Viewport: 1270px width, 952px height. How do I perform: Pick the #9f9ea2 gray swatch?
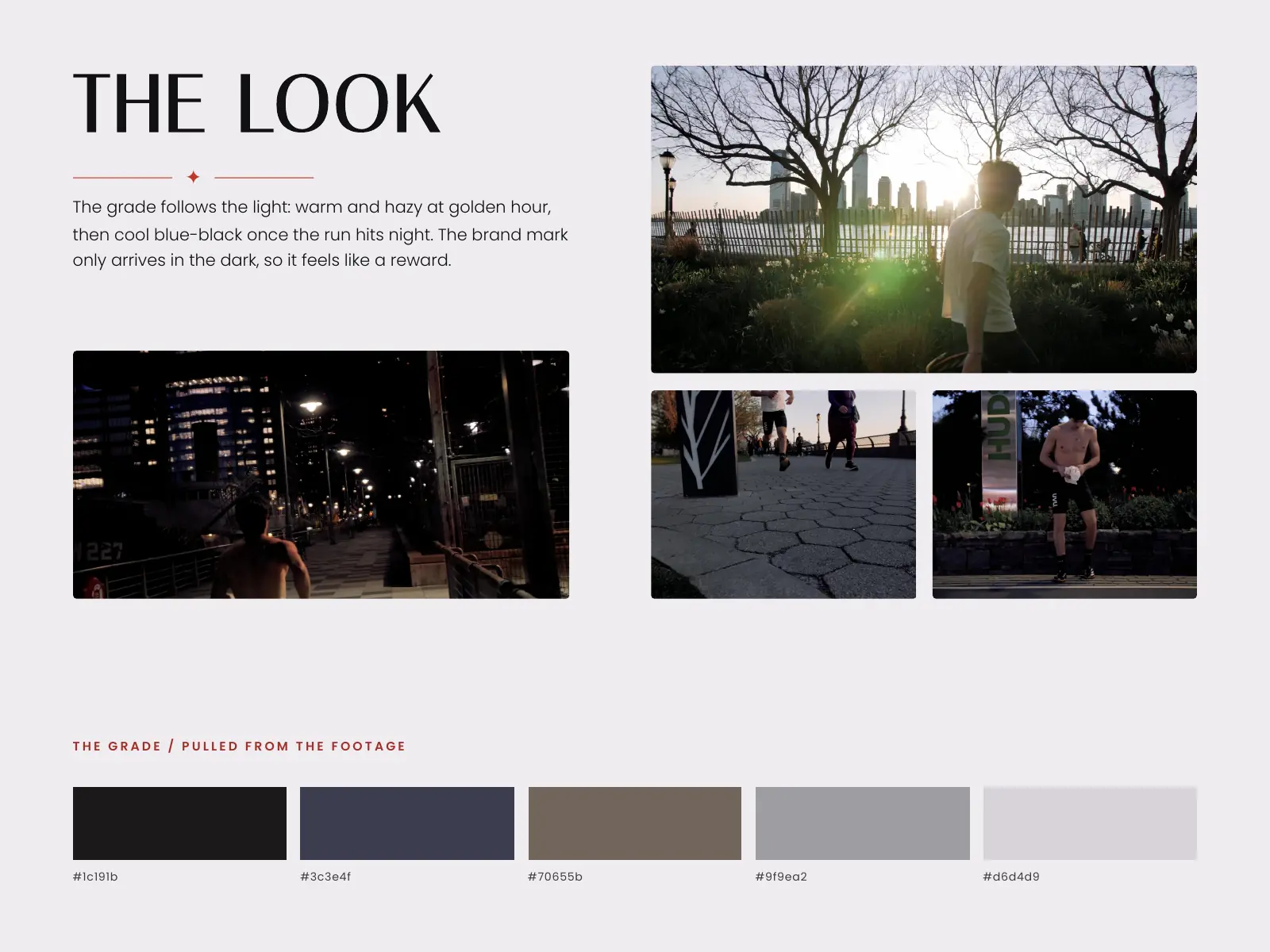[x=863, y=823]
